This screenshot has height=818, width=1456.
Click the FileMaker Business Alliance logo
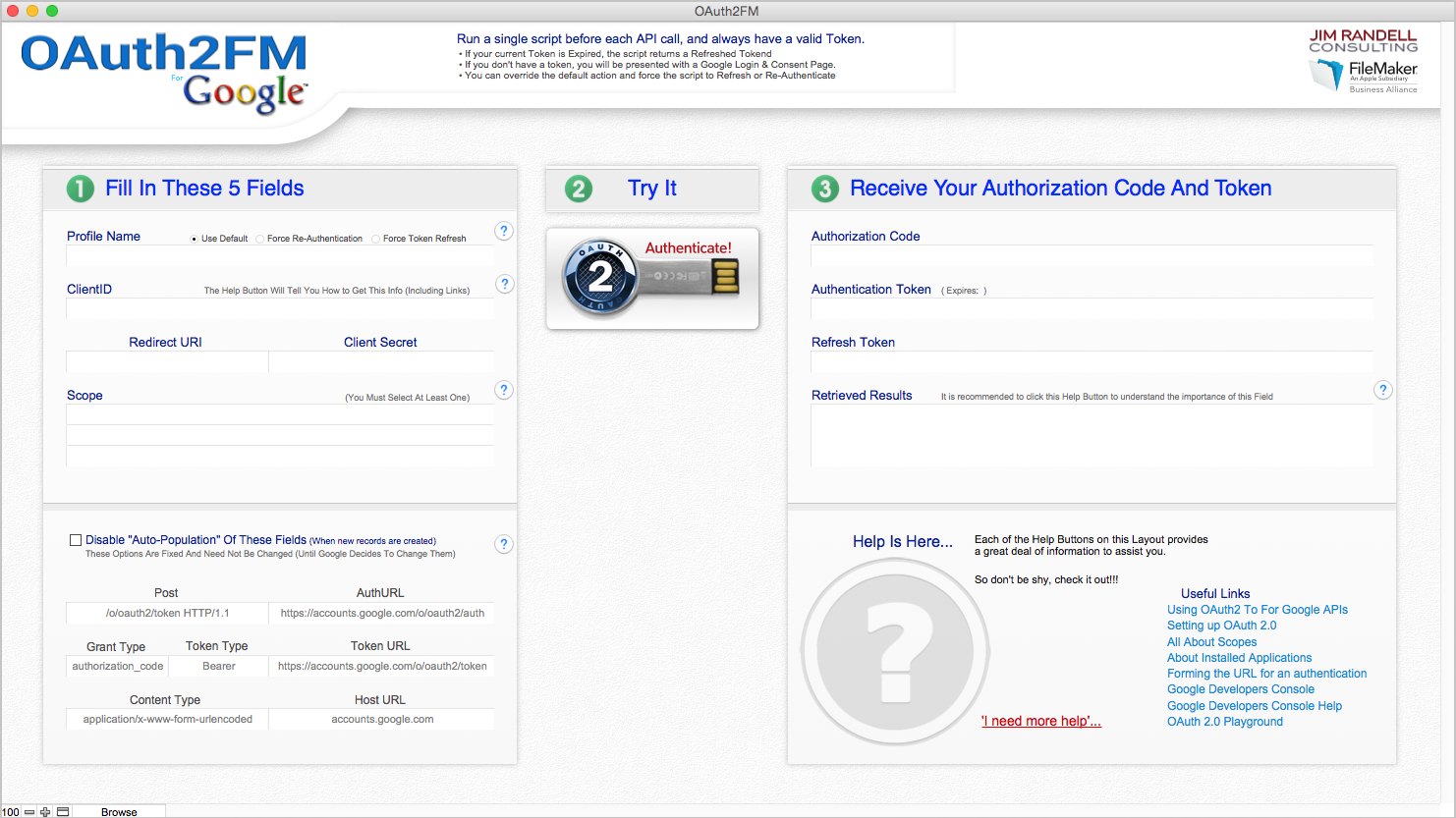click(1363, 76)
